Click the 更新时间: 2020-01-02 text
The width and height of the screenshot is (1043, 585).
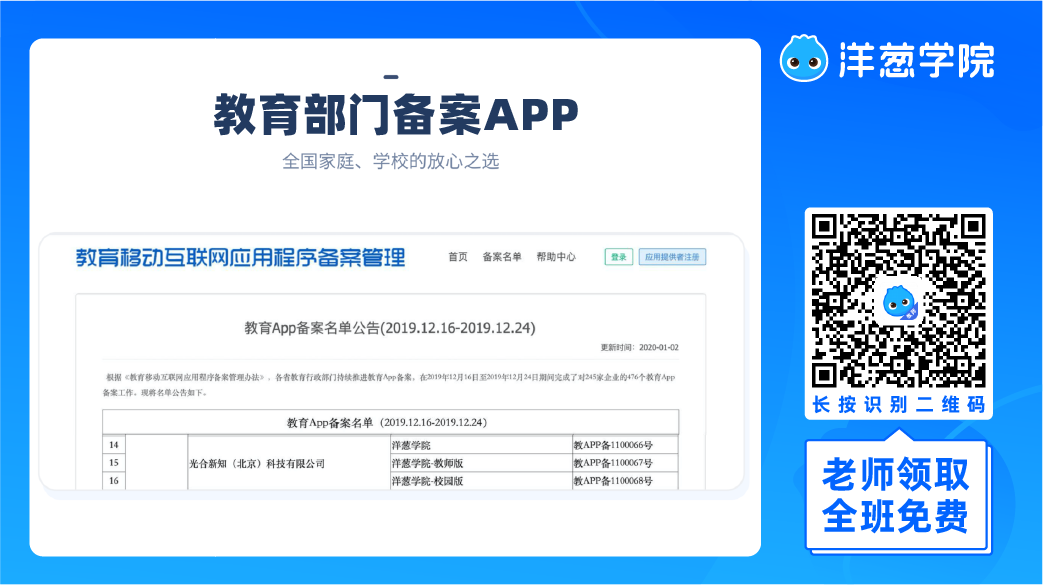(639, 347)
